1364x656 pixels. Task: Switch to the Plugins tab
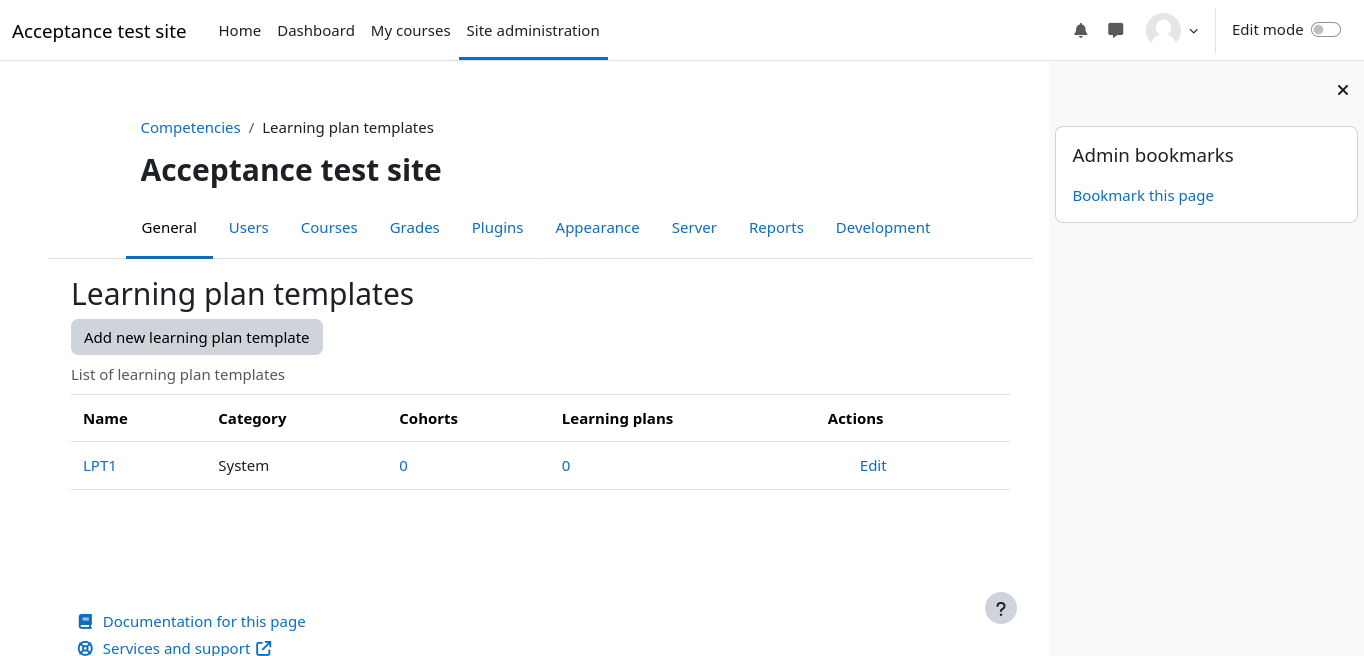click(497, 228)
